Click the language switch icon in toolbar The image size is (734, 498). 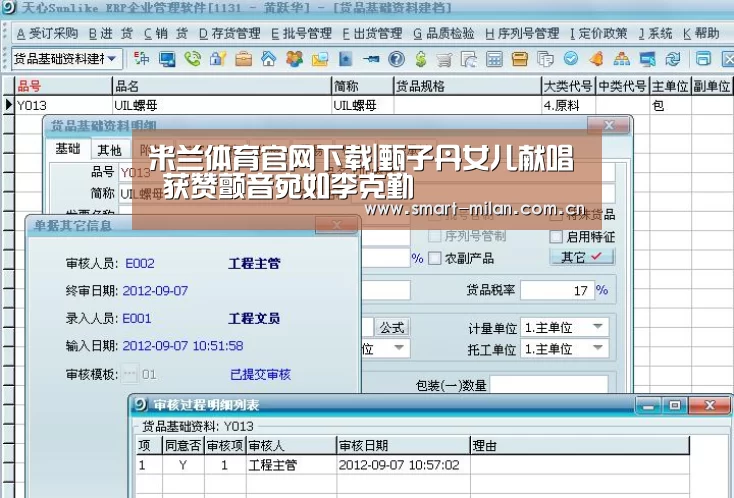point(141,59)
